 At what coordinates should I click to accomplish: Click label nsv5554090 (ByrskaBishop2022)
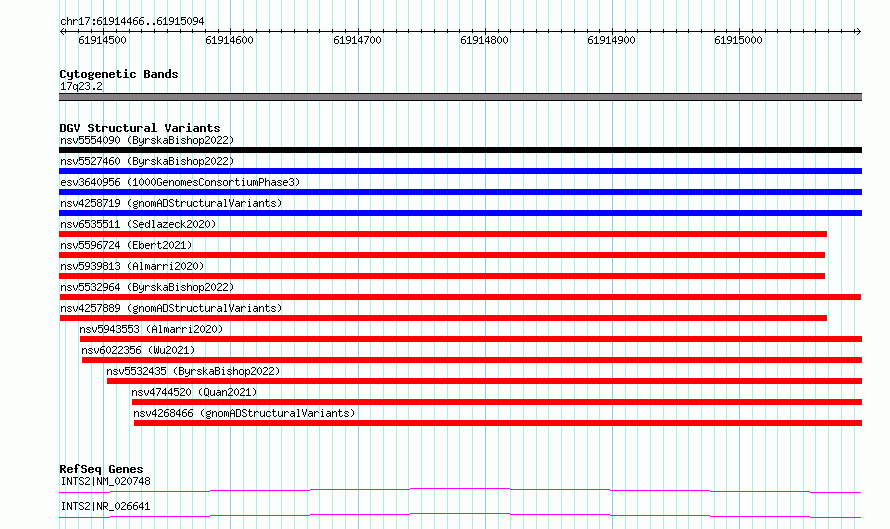[x=147, y=140]
